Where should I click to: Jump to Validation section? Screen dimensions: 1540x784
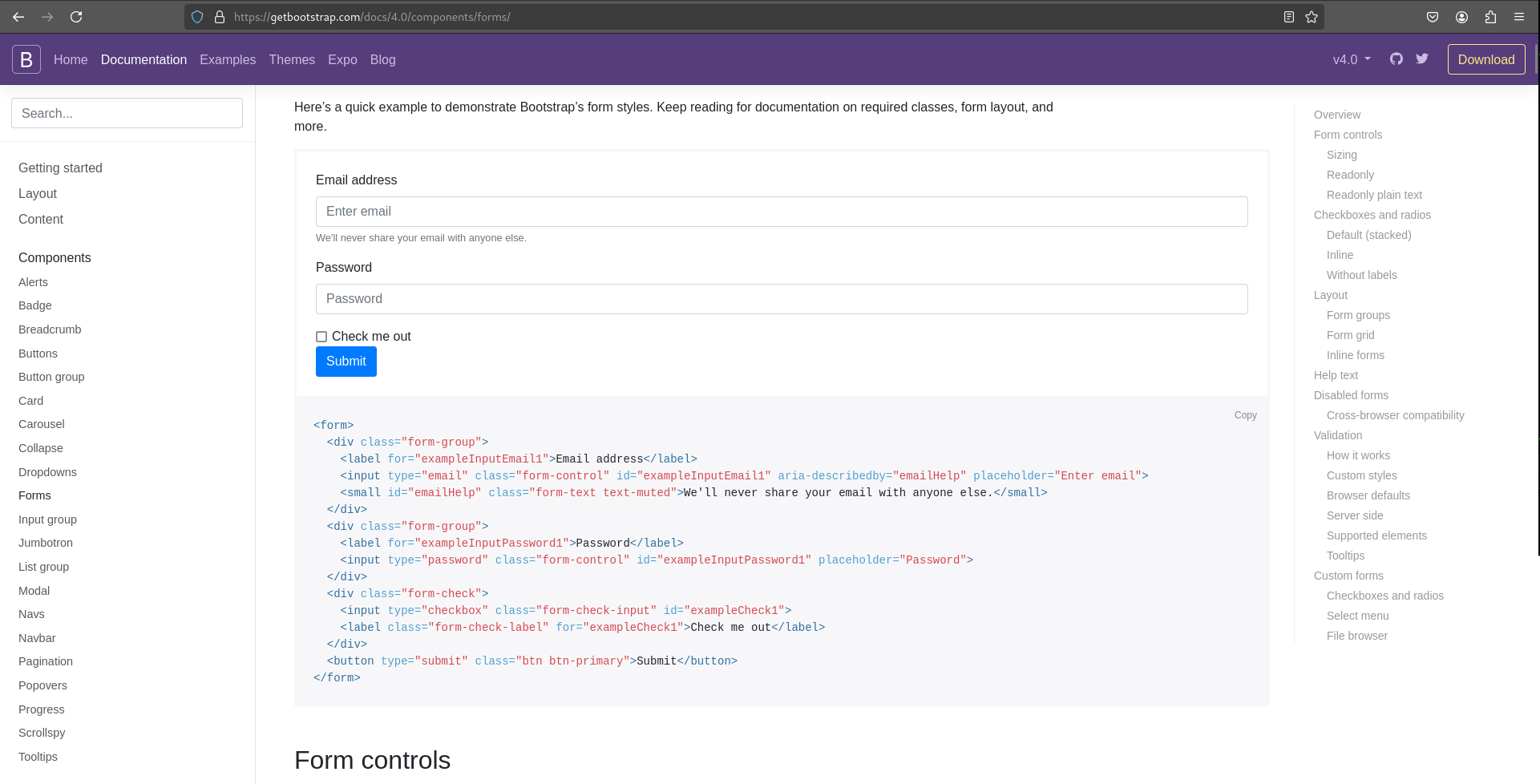coord(1338,435)
